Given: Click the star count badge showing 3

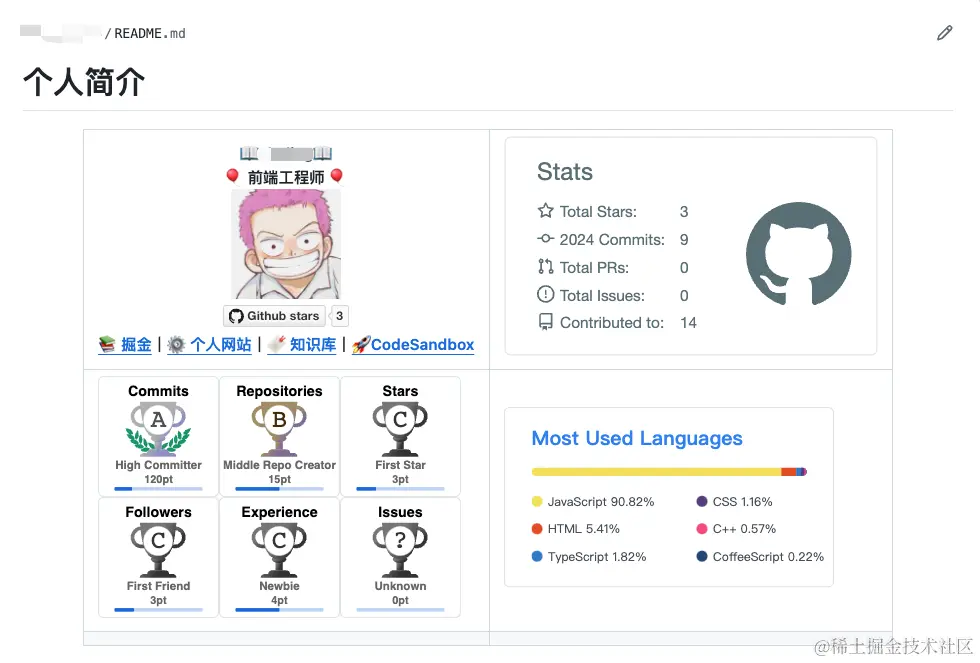Looking at the screenshot, I should click(339, 316).
